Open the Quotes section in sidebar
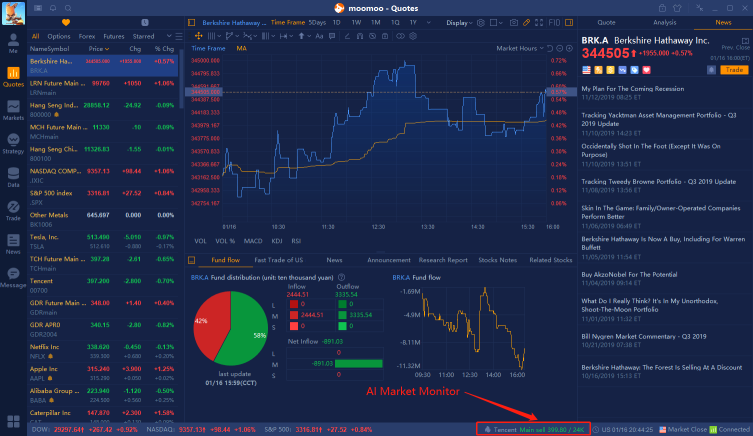This screenshot has width=753, height=436. [x=13, y=77]
